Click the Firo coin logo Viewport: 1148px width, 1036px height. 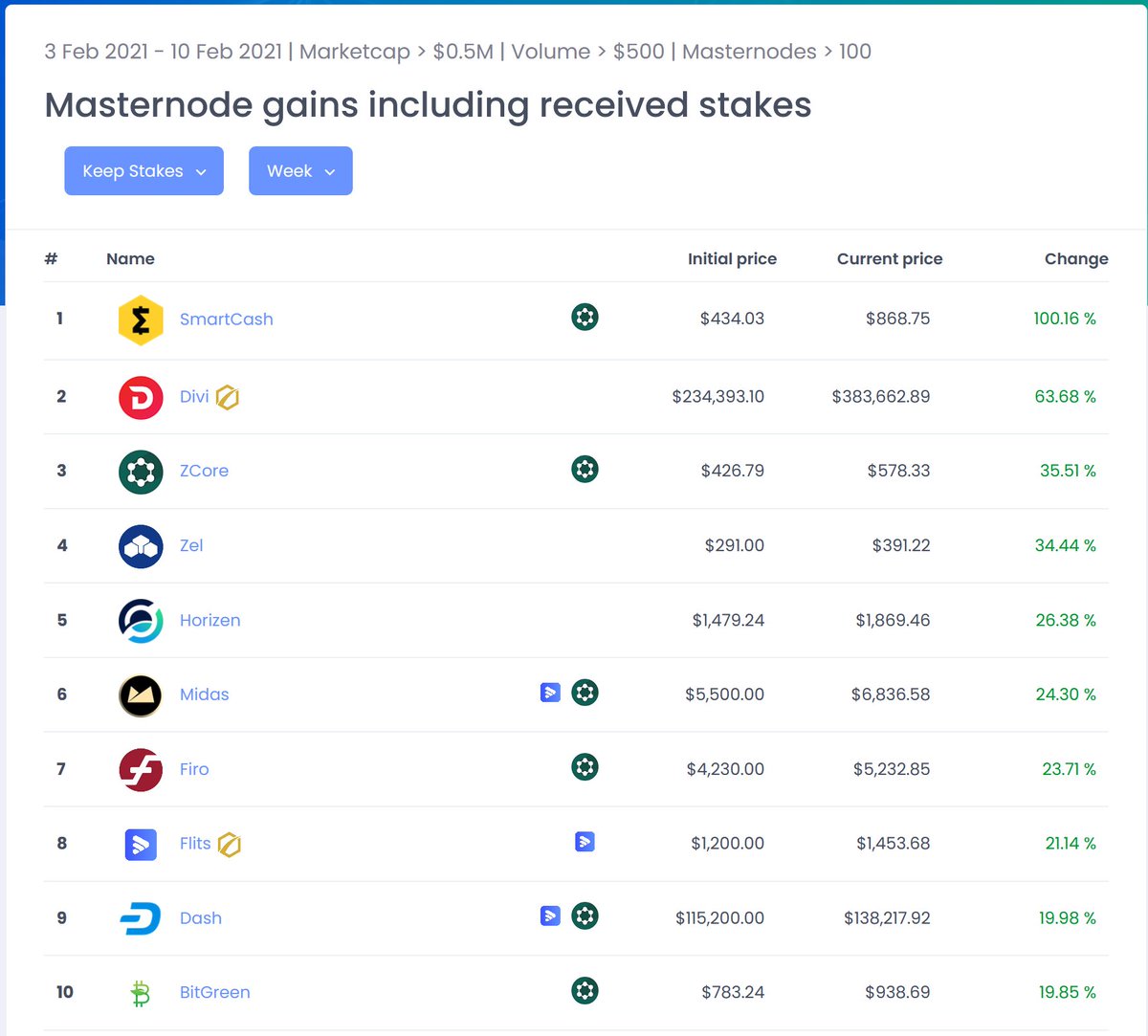(141, 770)
